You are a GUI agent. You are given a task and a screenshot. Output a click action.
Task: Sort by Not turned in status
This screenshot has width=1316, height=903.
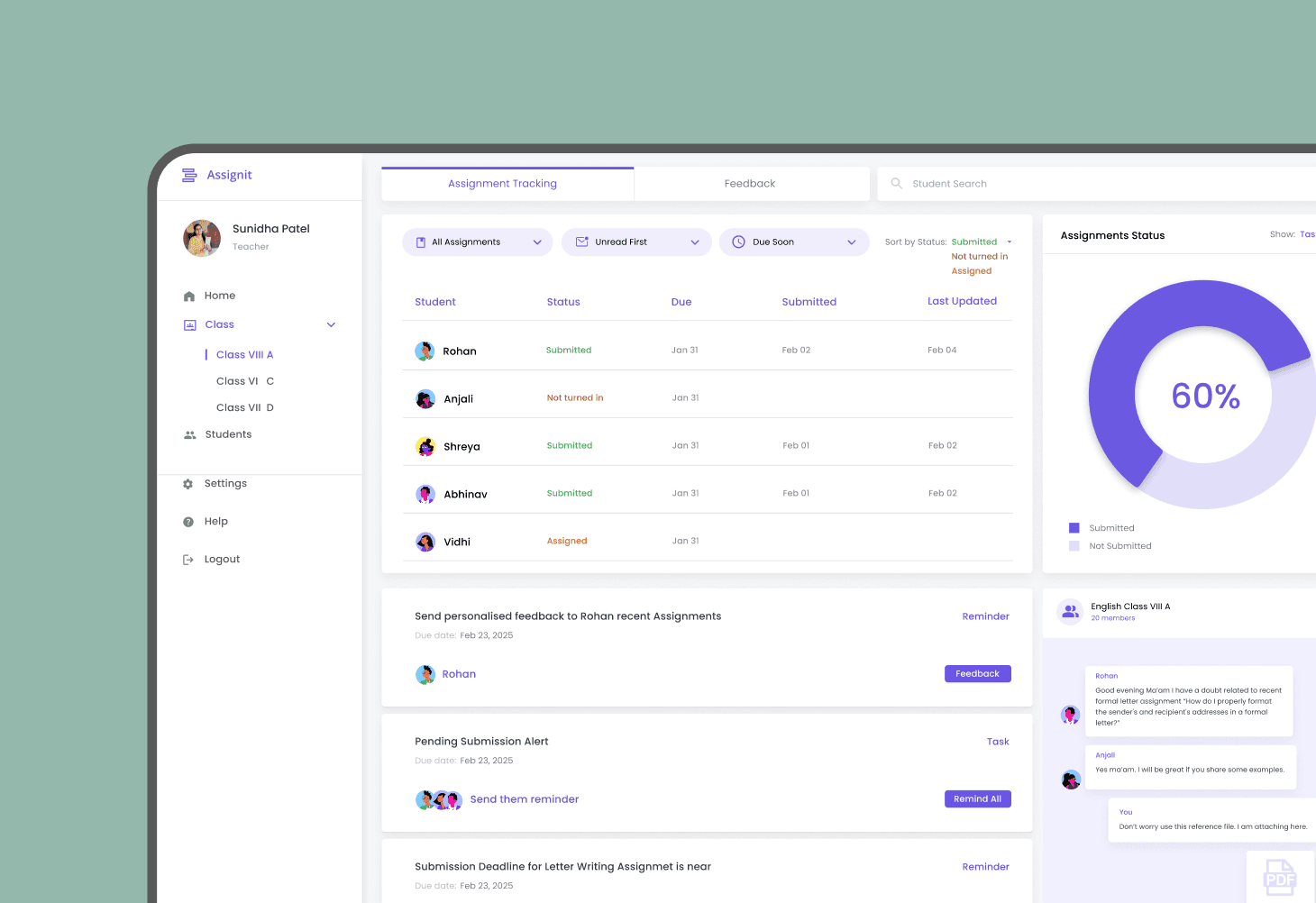coord(980,257)
